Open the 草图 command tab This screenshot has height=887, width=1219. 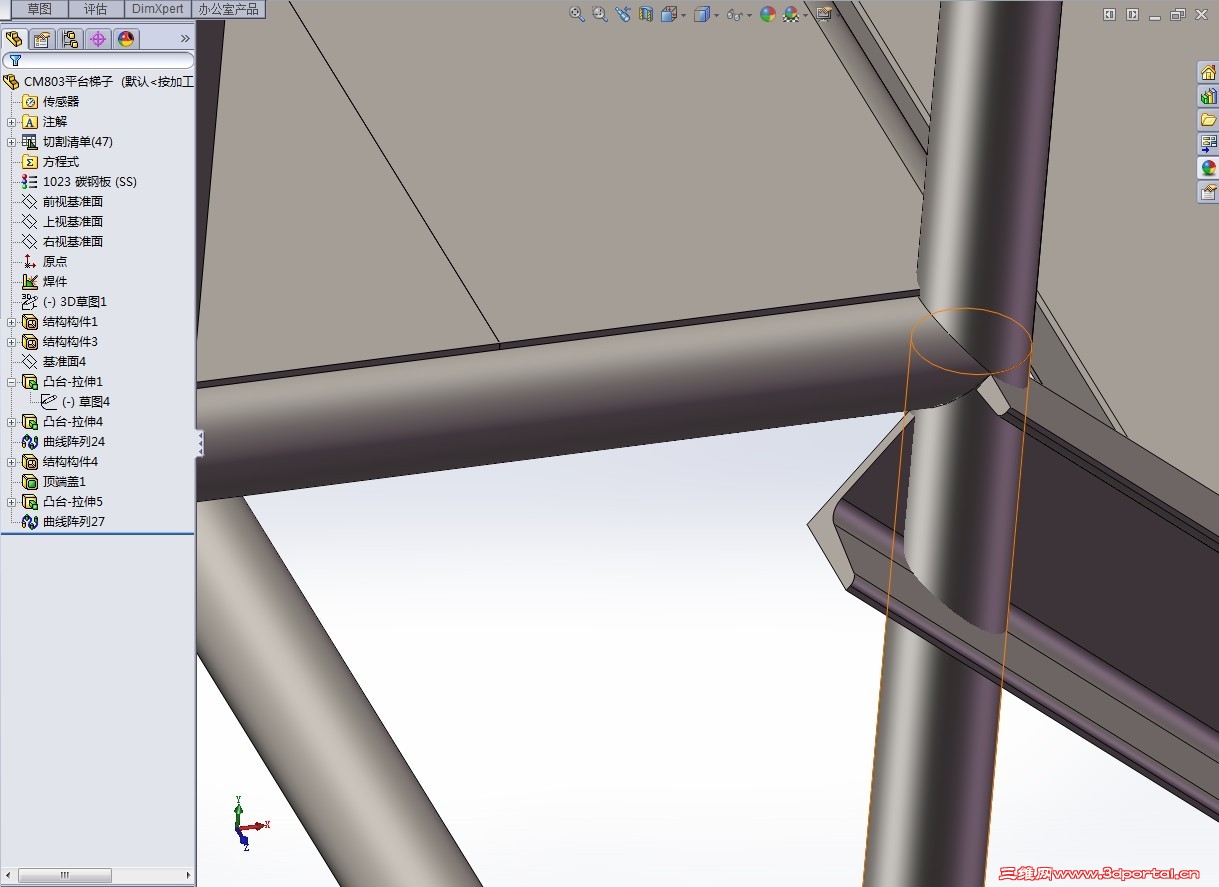tap(40, 9)
